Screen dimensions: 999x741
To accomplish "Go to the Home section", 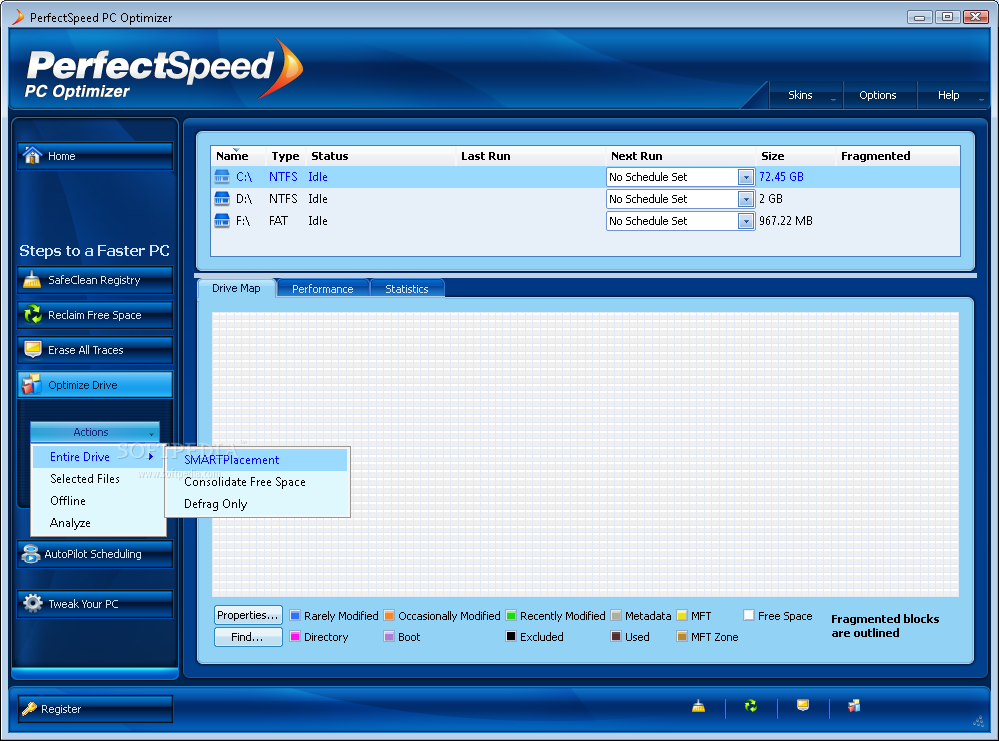I will [x=95, y=155].
